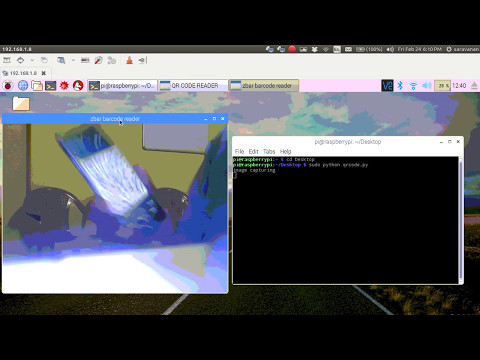Screen dimensions: 480x360
Task: Click the red record indicator in top bar
Action: pyautogui.click(x=292, y=49)
